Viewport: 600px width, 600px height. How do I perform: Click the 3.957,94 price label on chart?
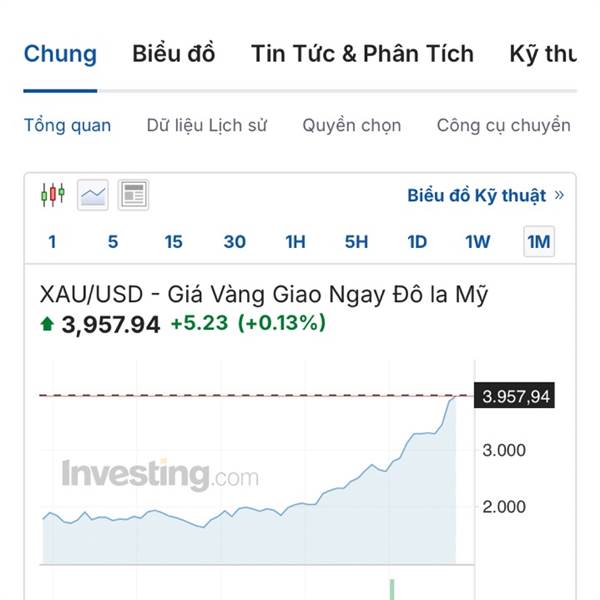point(516,397)
